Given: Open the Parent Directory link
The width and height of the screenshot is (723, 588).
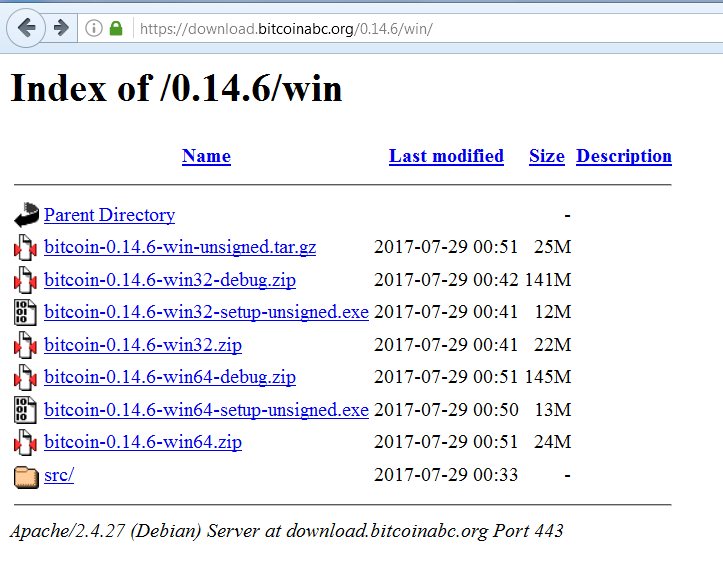Looking at the screenshot, I should pos(109,215).
